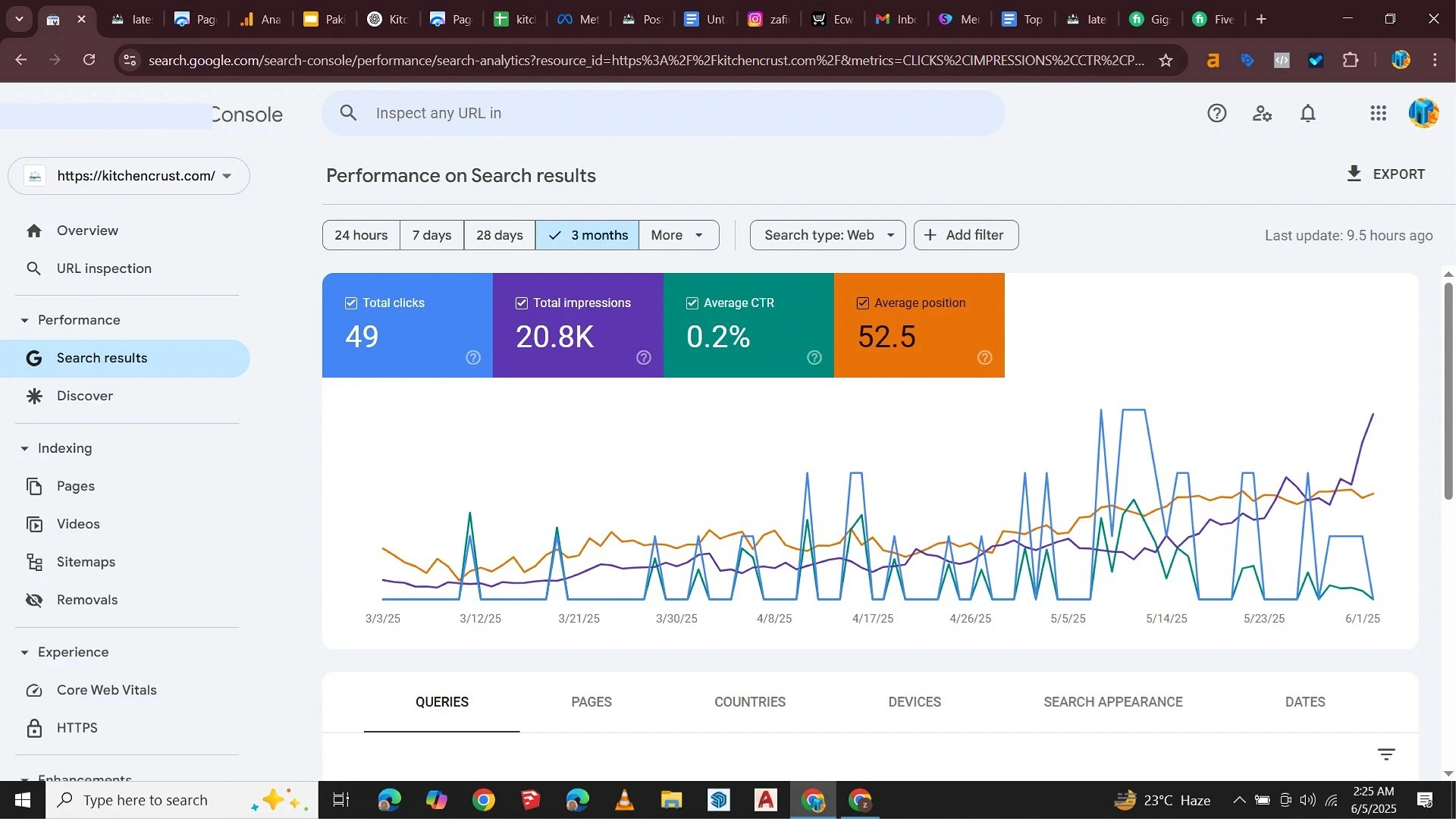Screen dimensions: 1456x819
Task: Bookmark page with star icon
Action: click(1166, 61)
